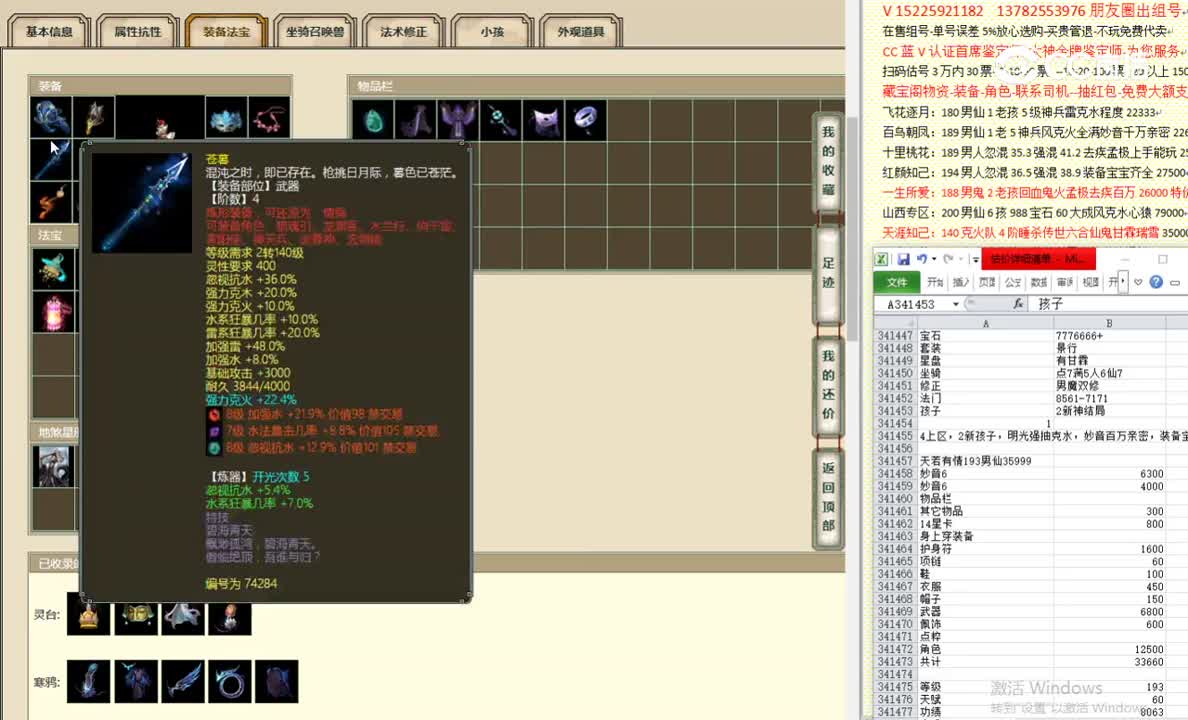Click the Save icon in Excel toolbar
1188x720 pixels.
(x=904, y=259)
